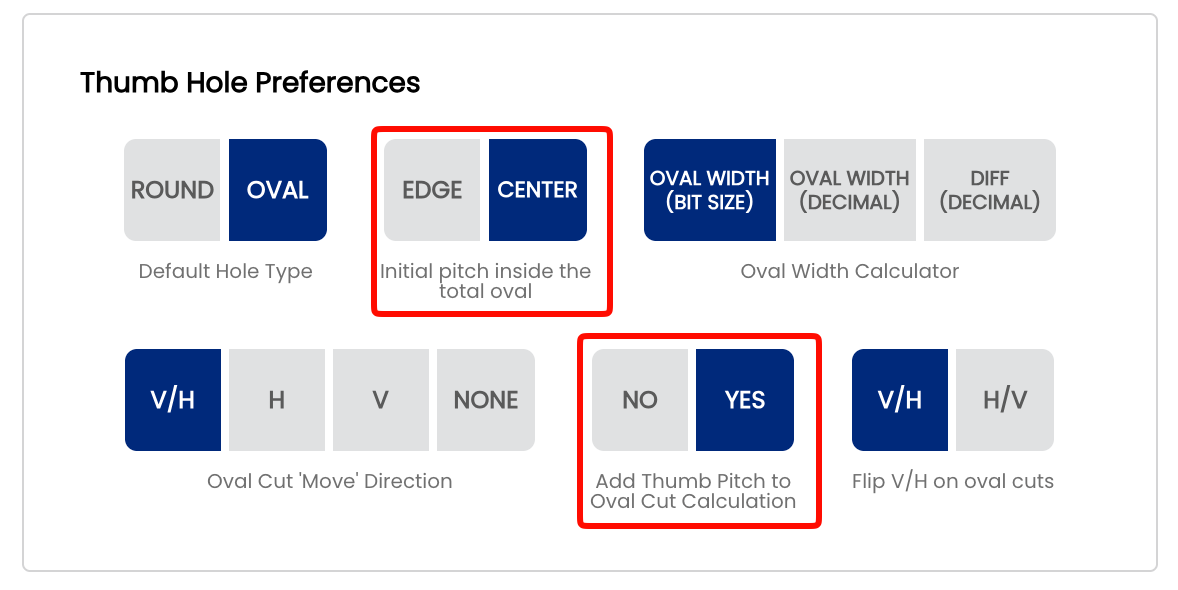Image resolution: width=1178 pixels, height=590 pixels.
Task: Disable adding thumb pitch with NO
Action: coord(640,400)
